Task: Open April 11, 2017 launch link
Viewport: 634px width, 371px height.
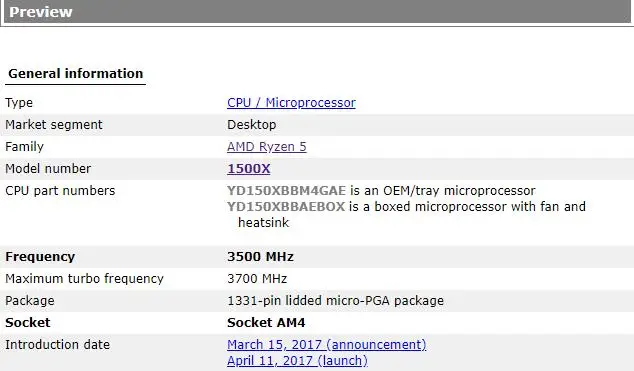Action: [297, 360]
